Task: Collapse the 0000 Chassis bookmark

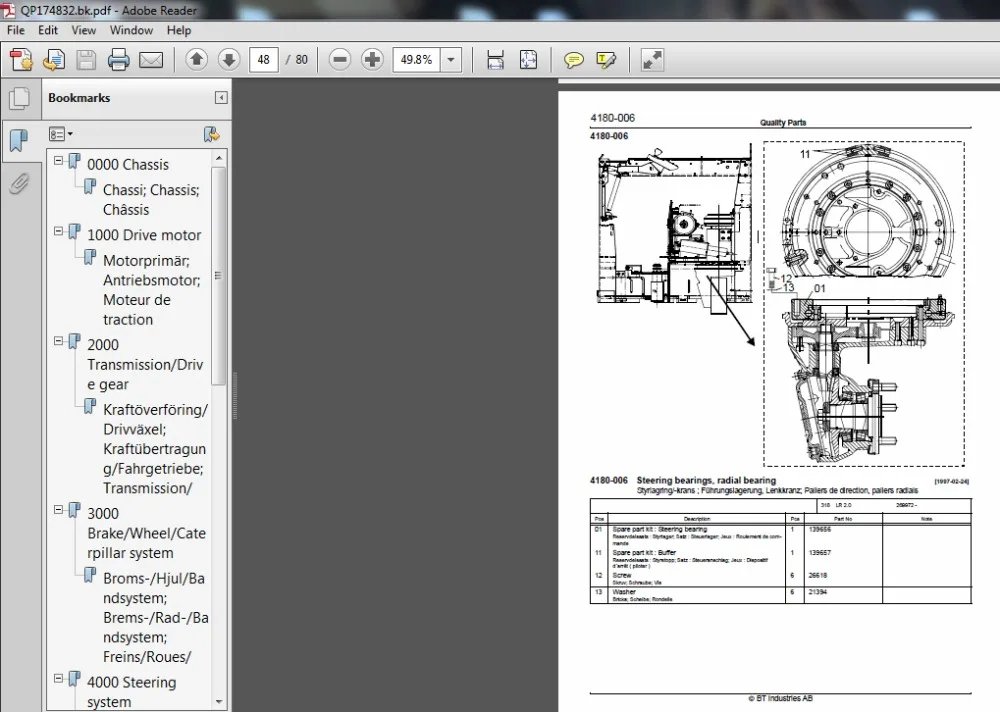Action: click(x=59, y=160)
